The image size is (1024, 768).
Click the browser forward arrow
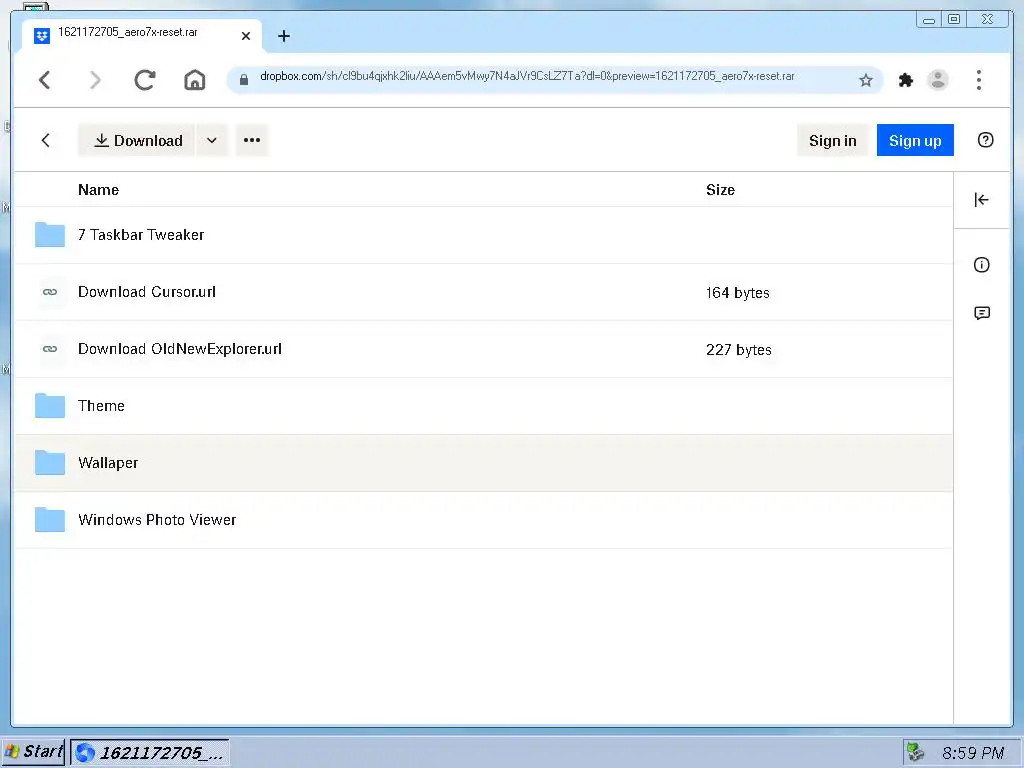point(95,80)
